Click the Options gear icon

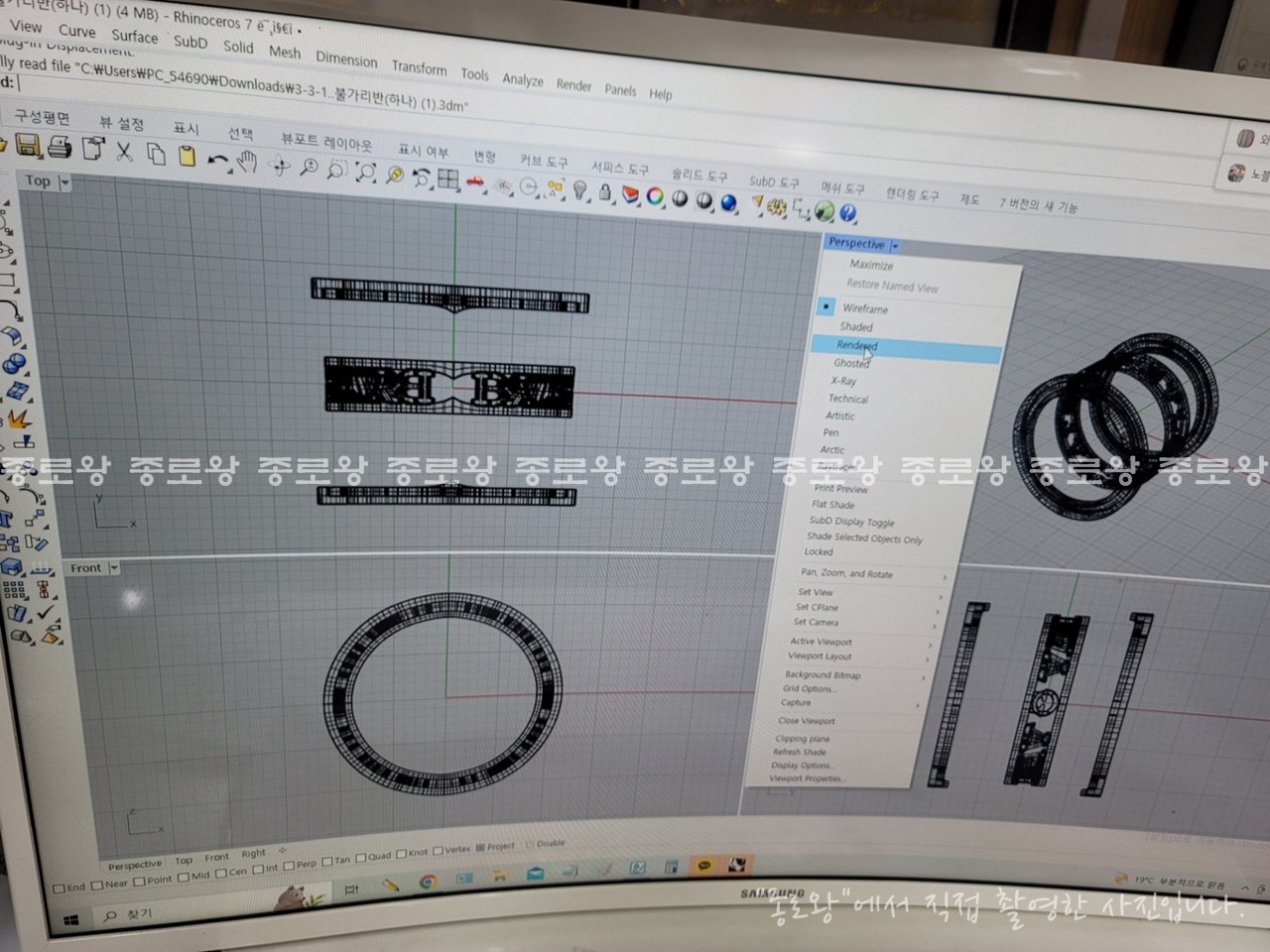pos(778,207)
